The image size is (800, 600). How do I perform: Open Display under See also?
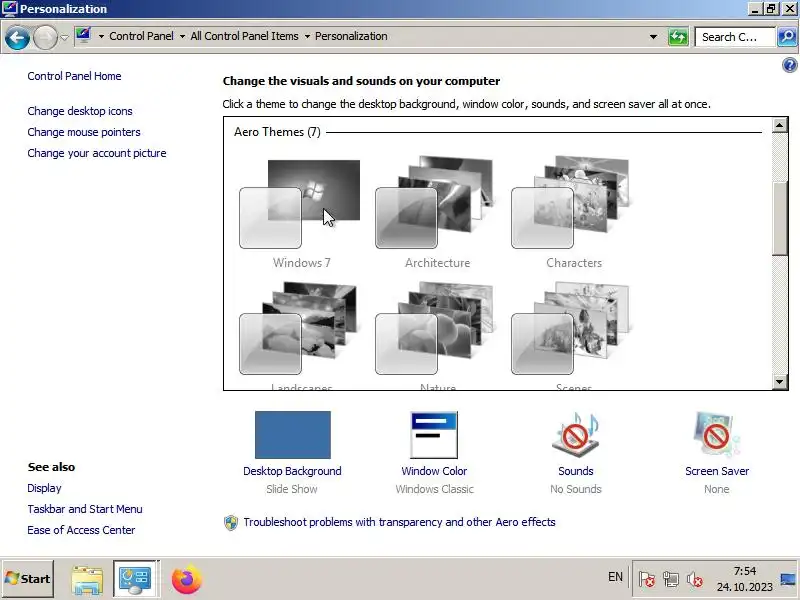pos(44,488)
